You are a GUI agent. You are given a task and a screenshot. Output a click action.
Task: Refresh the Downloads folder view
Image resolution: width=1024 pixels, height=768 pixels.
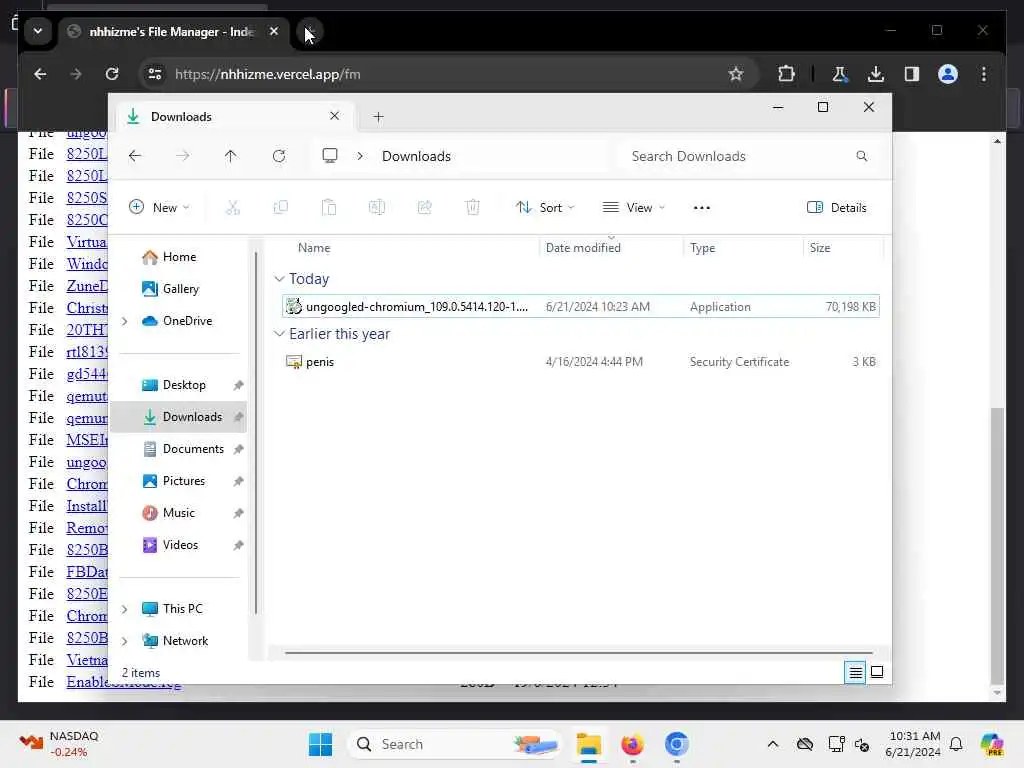click(x=279, y=156)
